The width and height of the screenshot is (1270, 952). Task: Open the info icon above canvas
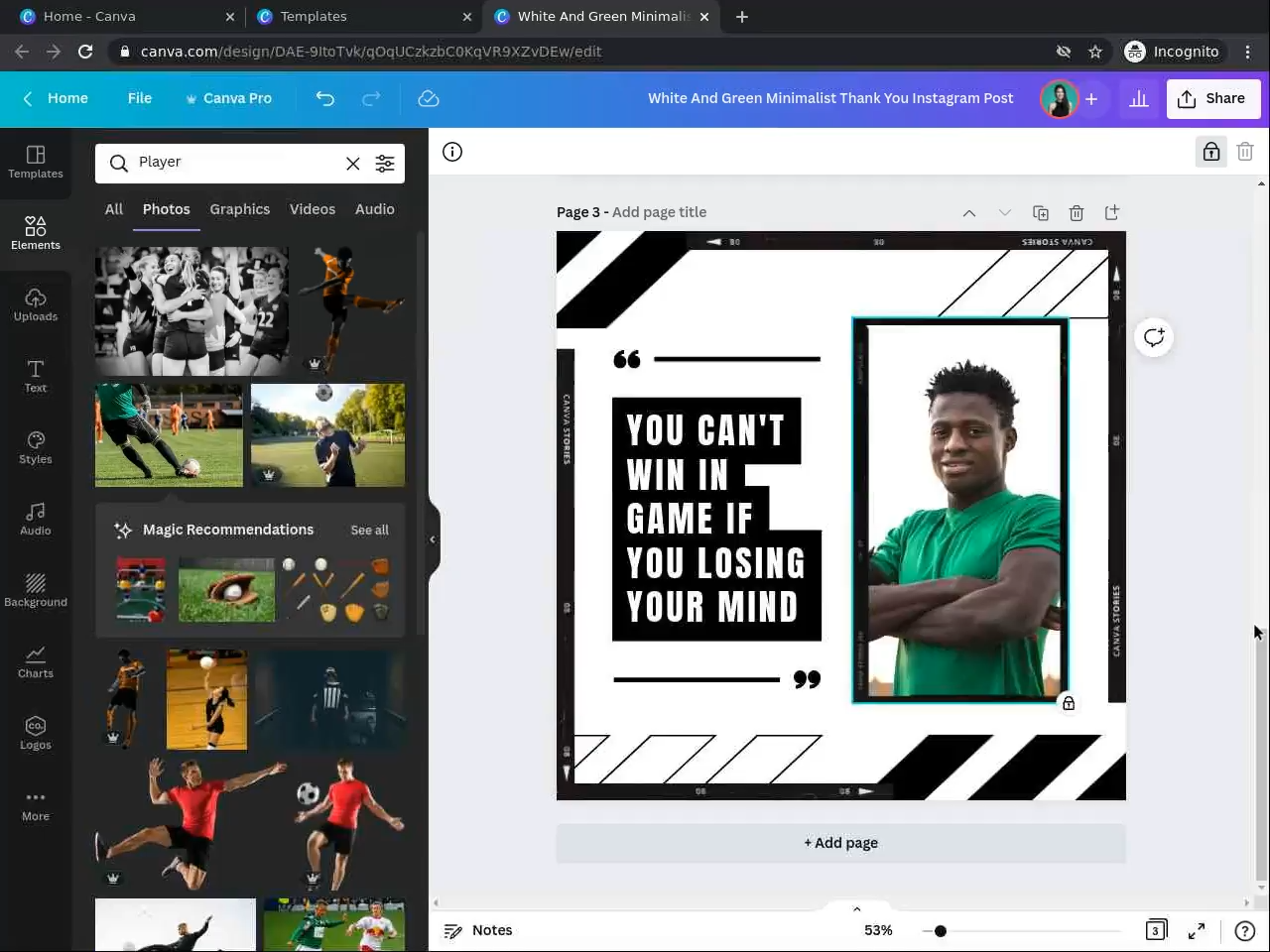click(452, 152)
